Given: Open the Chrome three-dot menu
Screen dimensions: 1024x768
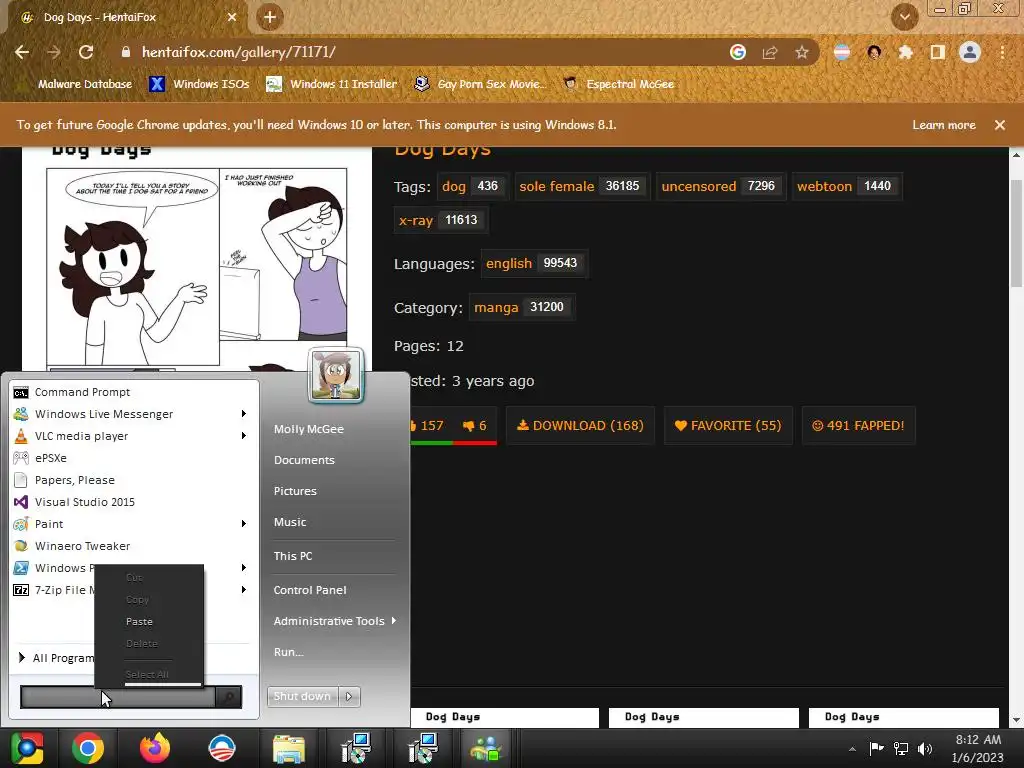Looking at the screenshot, I should (1002, 52).
